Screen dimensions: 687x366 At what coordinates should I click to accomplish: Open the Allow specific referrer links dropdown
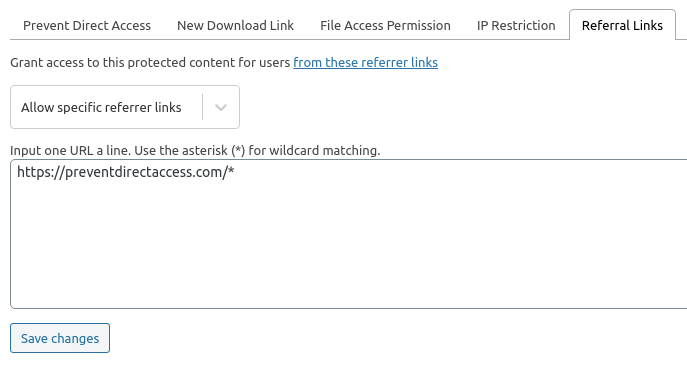point(125,107)
